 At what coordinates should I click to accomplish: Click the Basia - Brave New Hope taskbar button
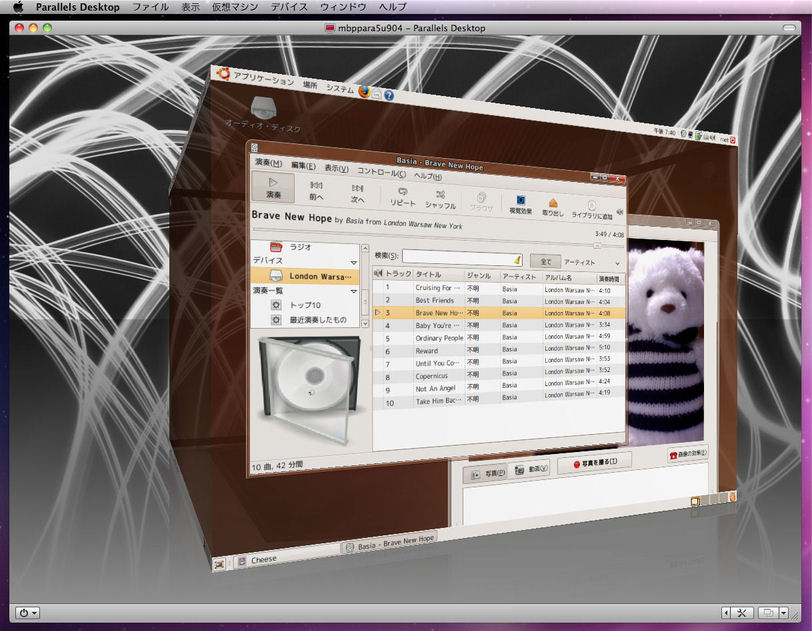(x=390, y=543)
